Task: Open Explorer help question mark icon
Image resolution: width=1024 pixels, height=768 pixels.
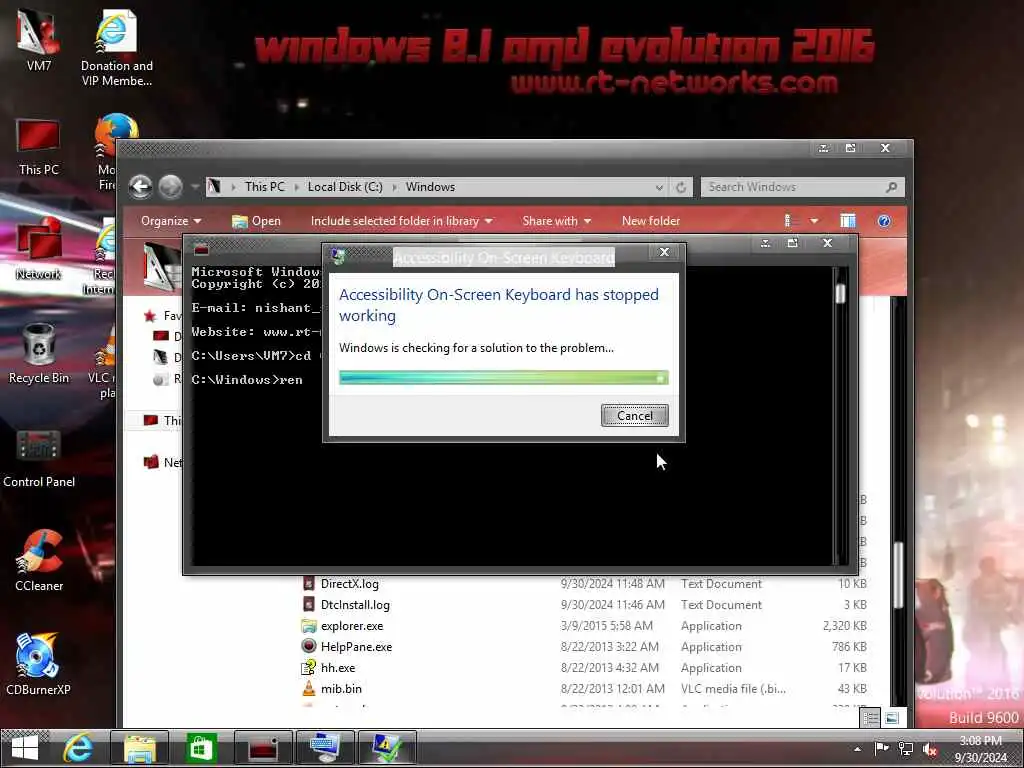Action: coord(884,221)
